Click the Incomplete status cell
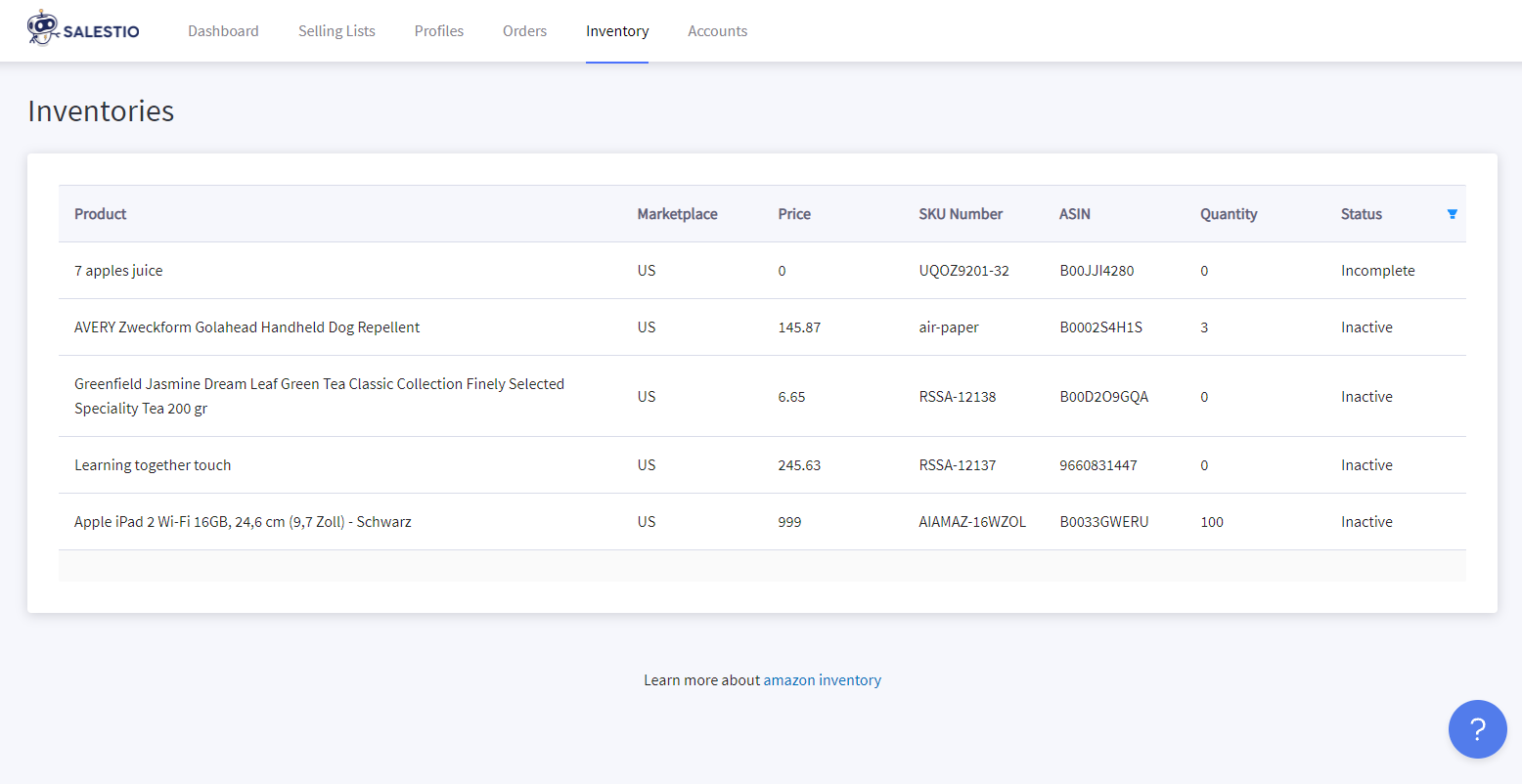1522x784 pixels. 1377,271
